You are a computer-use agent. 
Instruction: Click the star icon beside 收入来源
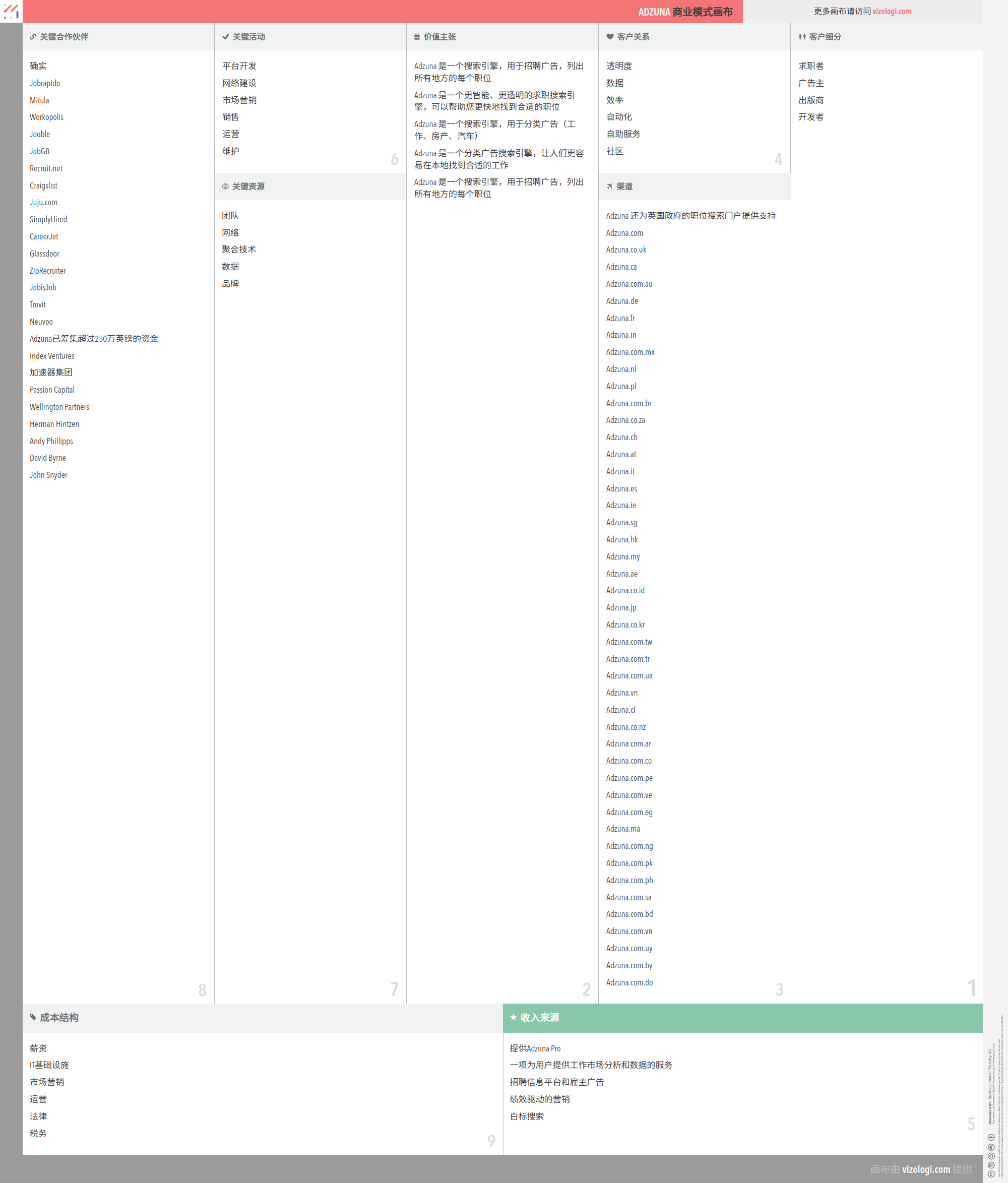point(513,1017)
